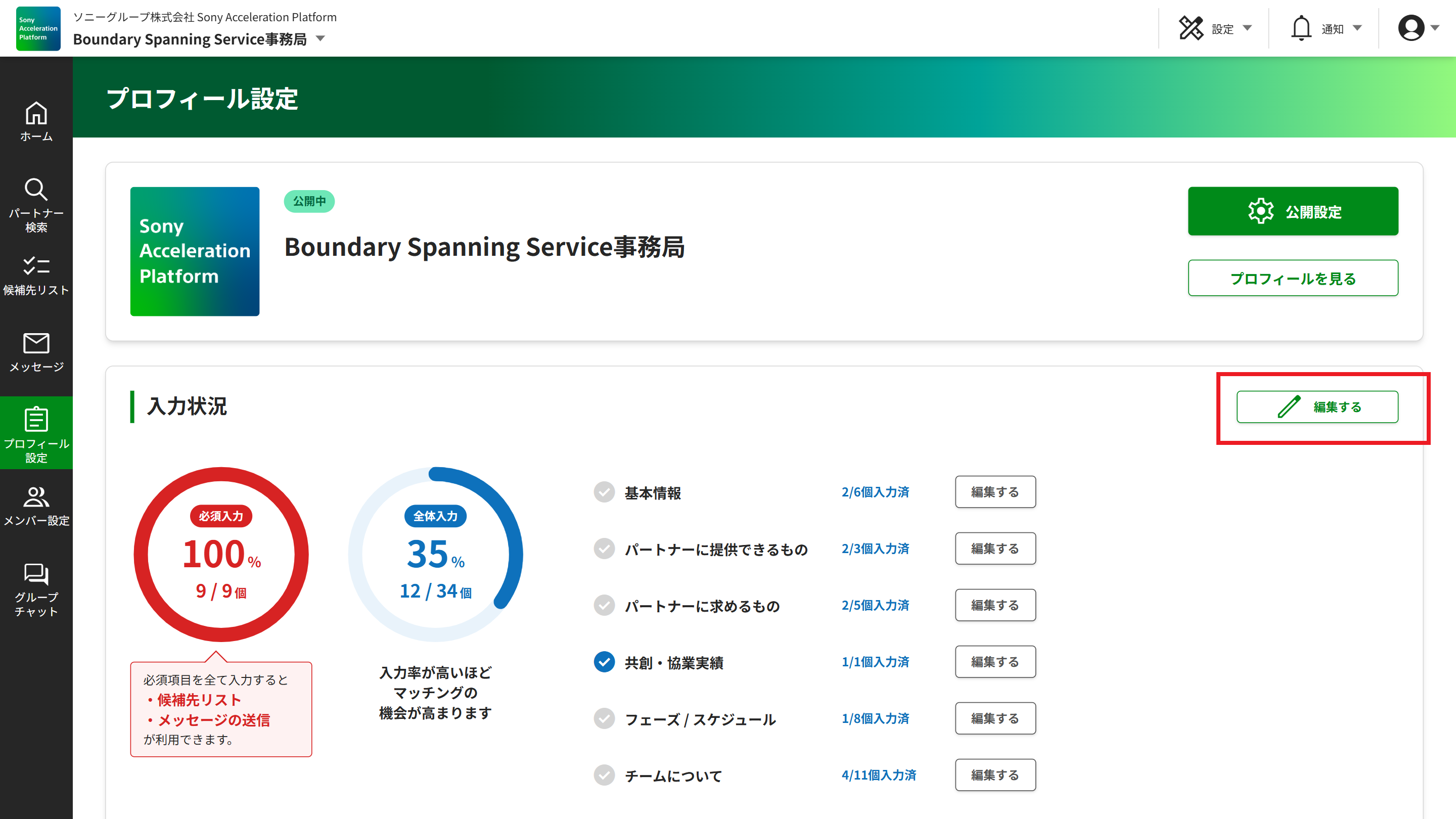The width and height of the screenshot is (1456, 819).
Task: Click the 編集する button with pencil icon
Action: coord(1317,407)
